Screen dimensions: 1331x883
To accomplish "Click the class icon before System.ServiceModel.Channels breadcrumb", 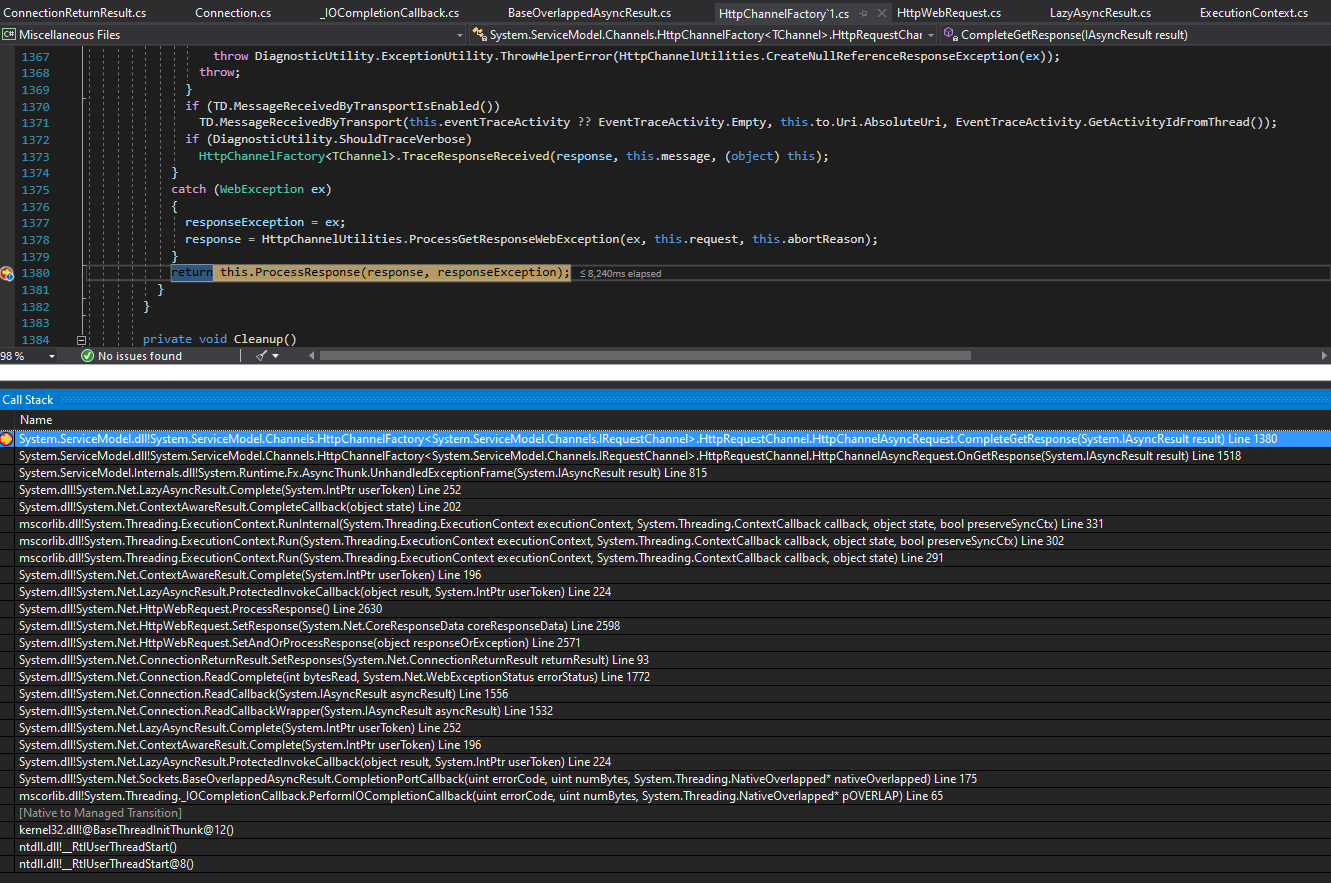I will pyautogui.click(x=479, y=33).
